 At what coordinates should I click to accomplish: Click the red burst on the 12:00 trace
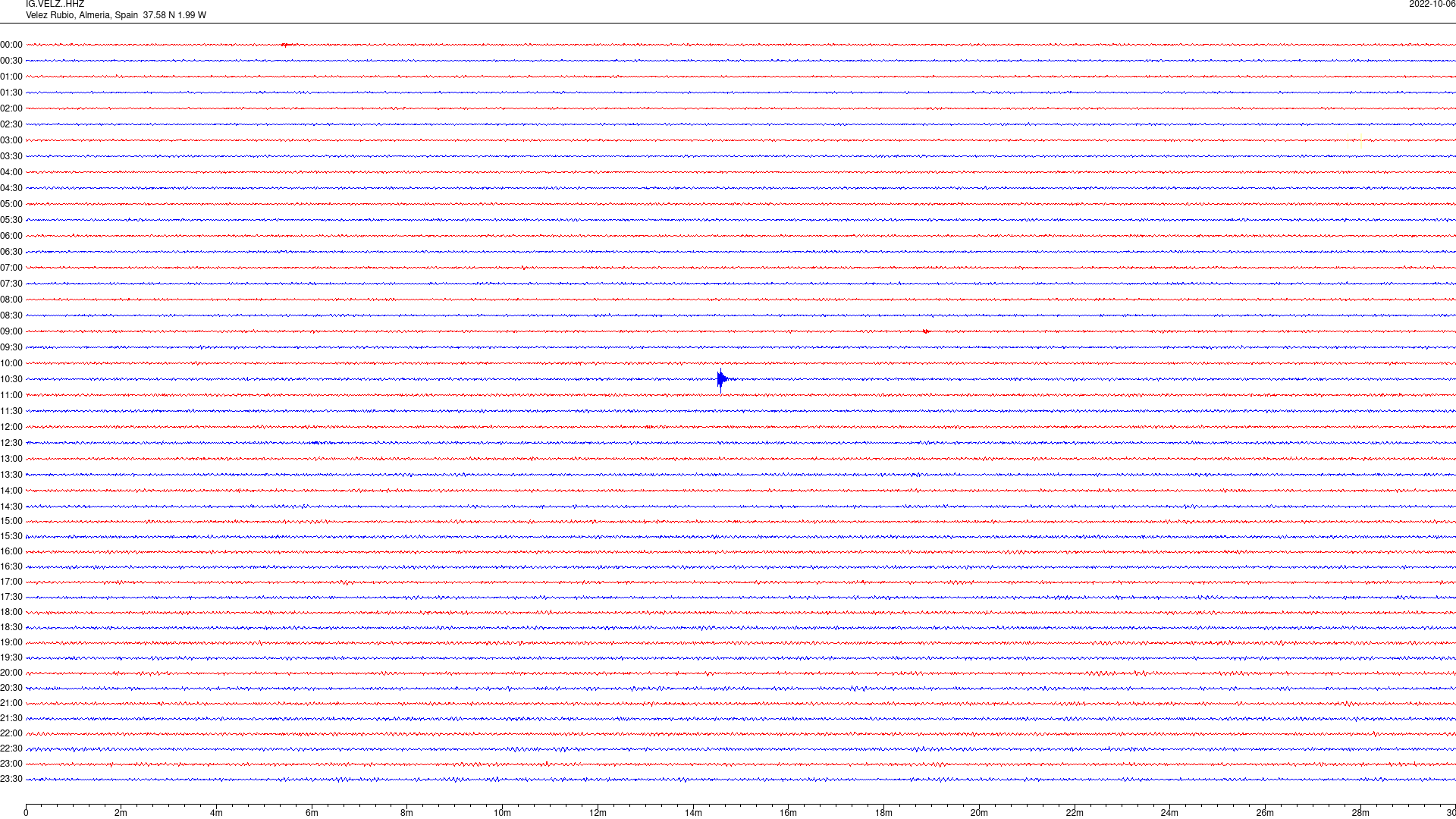coord(649,427)
